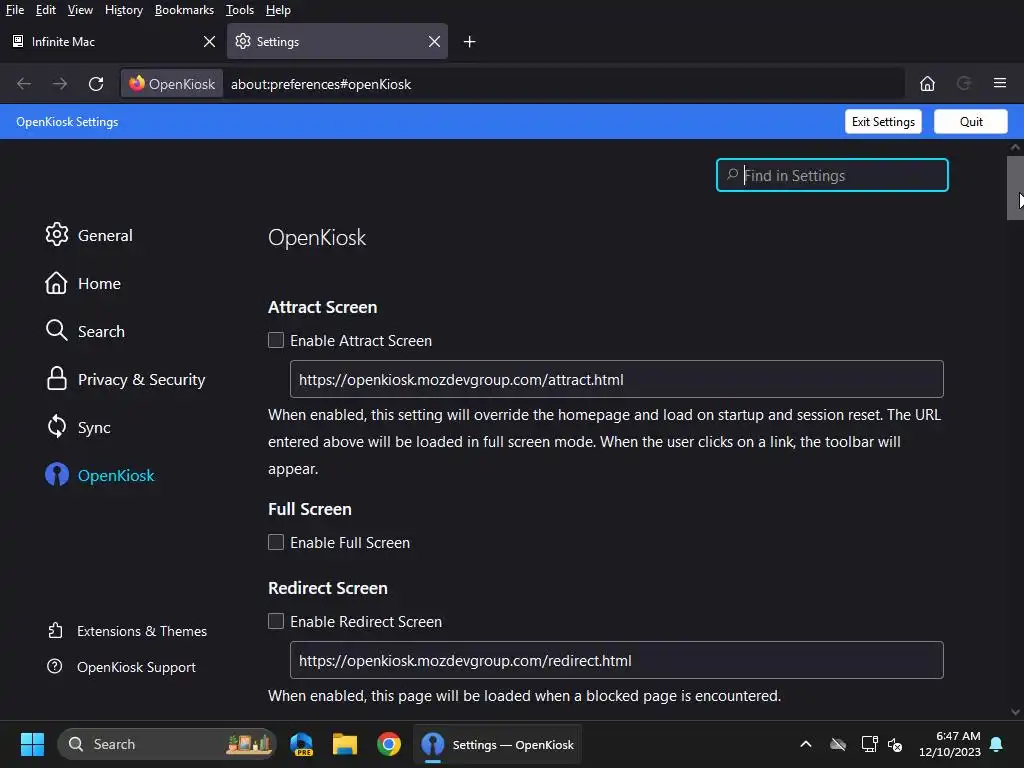Image resolution: width=1024 pixels, height=768 pixels.
Task: Click the Quit button
Action: (971, 121)
